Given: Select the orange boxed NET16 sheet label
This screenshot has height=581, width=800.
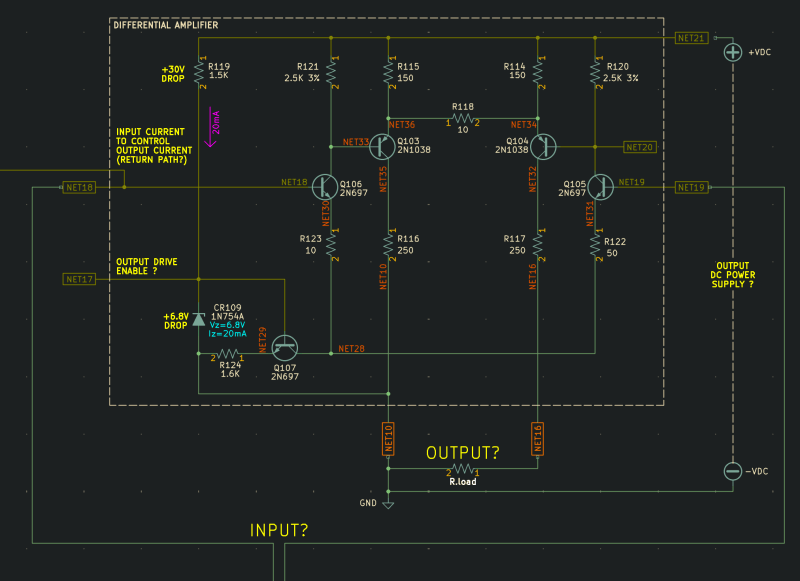Looking at the screenshot, I should click(537, 439).
